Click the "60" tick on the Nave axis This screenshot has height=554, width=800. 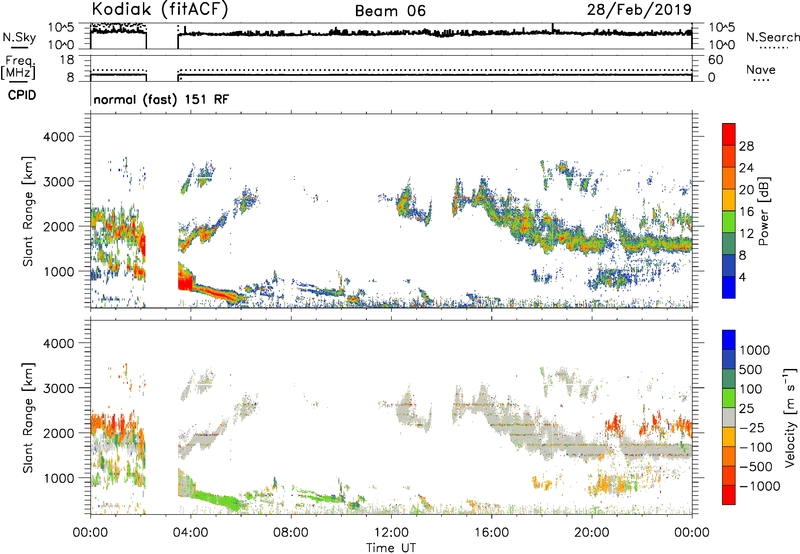[715, 60]
